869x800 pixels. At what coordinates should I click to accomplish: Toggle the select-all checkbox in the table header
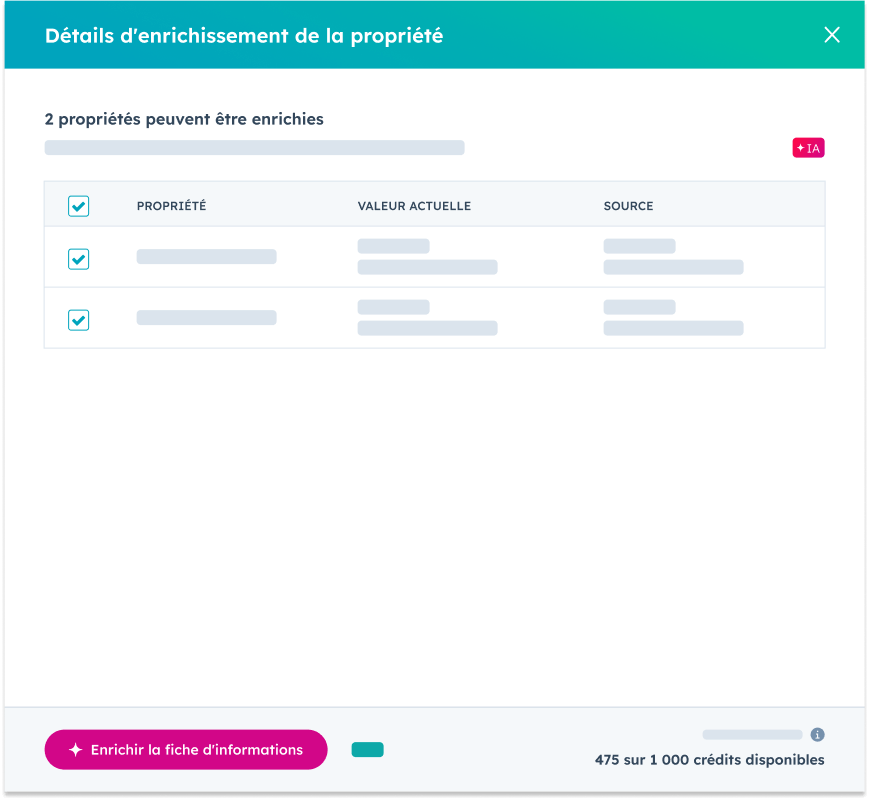78,206
